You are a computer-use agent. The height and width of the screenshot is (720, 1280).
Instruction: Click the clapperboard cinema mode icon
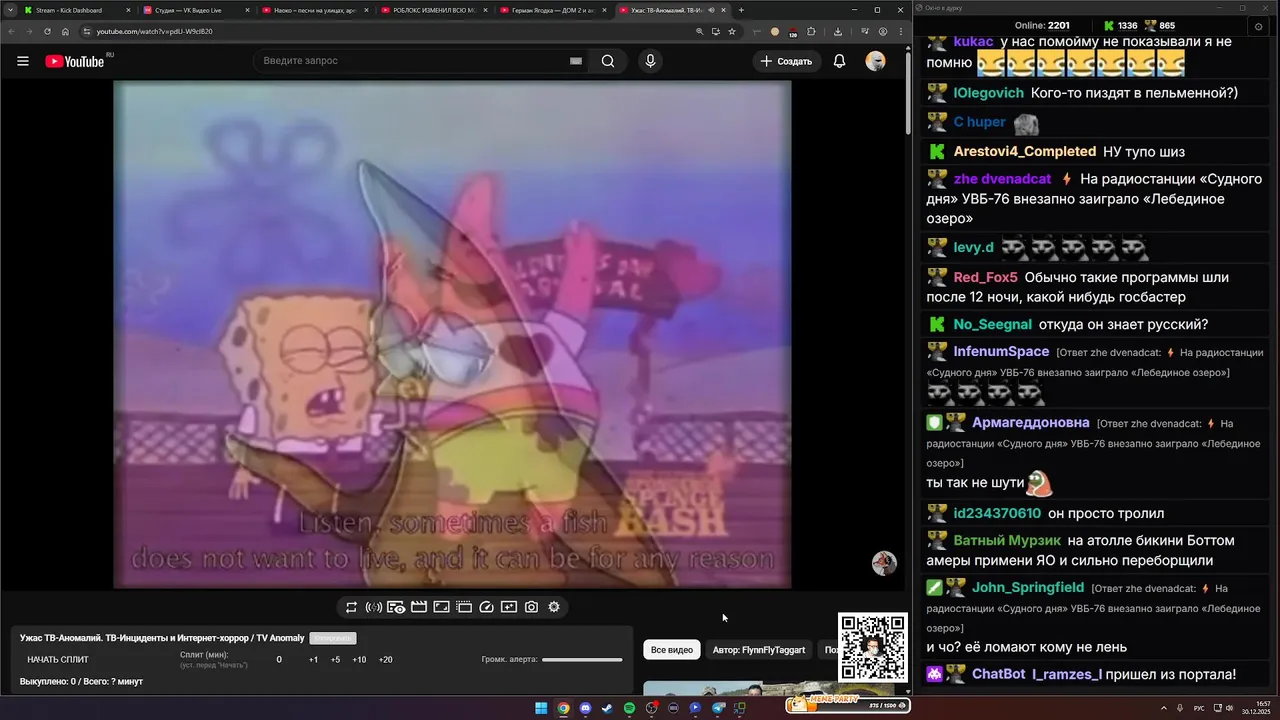coord(419,607)
